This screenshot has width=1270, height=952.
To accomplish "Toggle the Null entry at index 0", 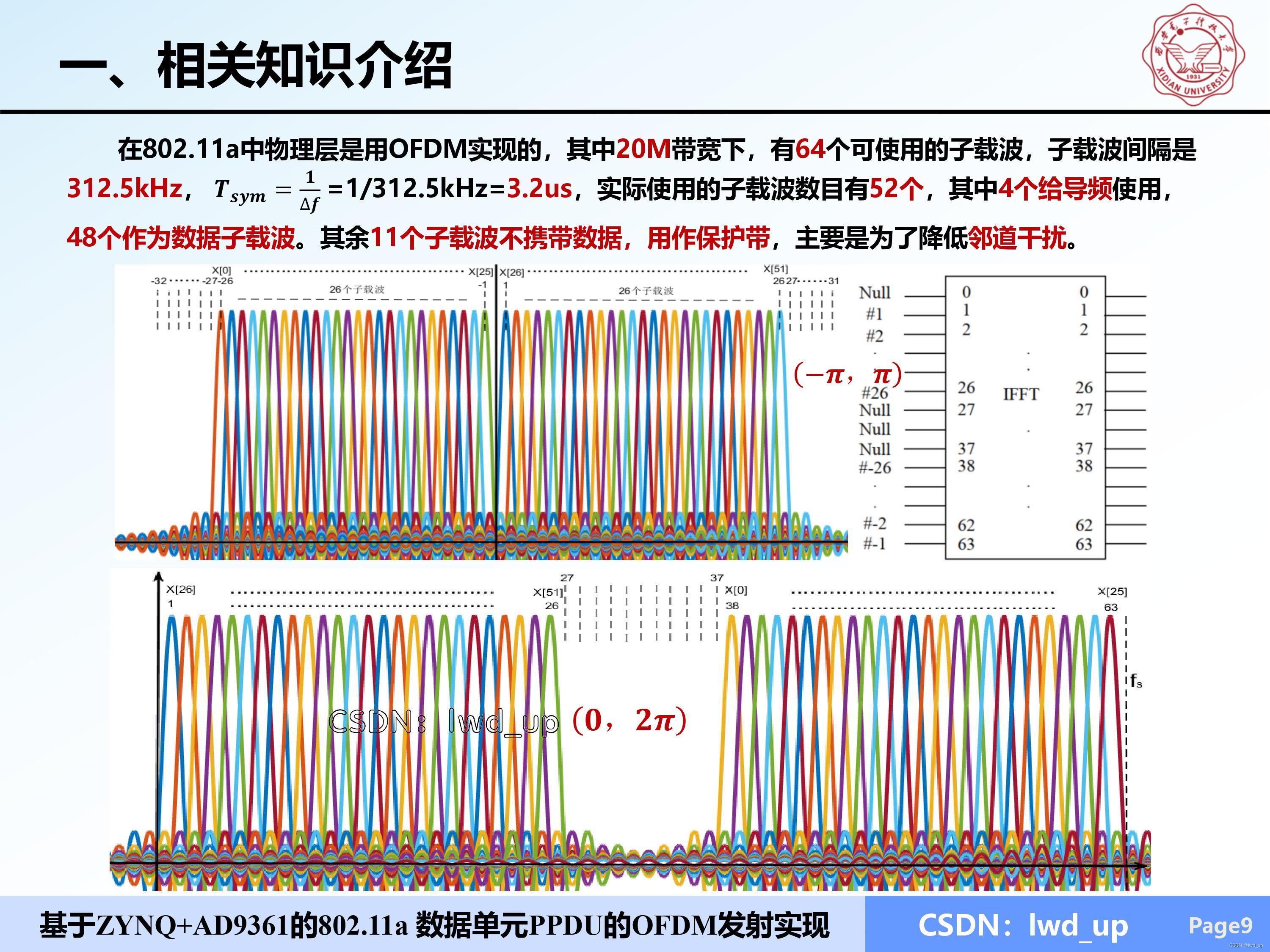I will [875, 293].
